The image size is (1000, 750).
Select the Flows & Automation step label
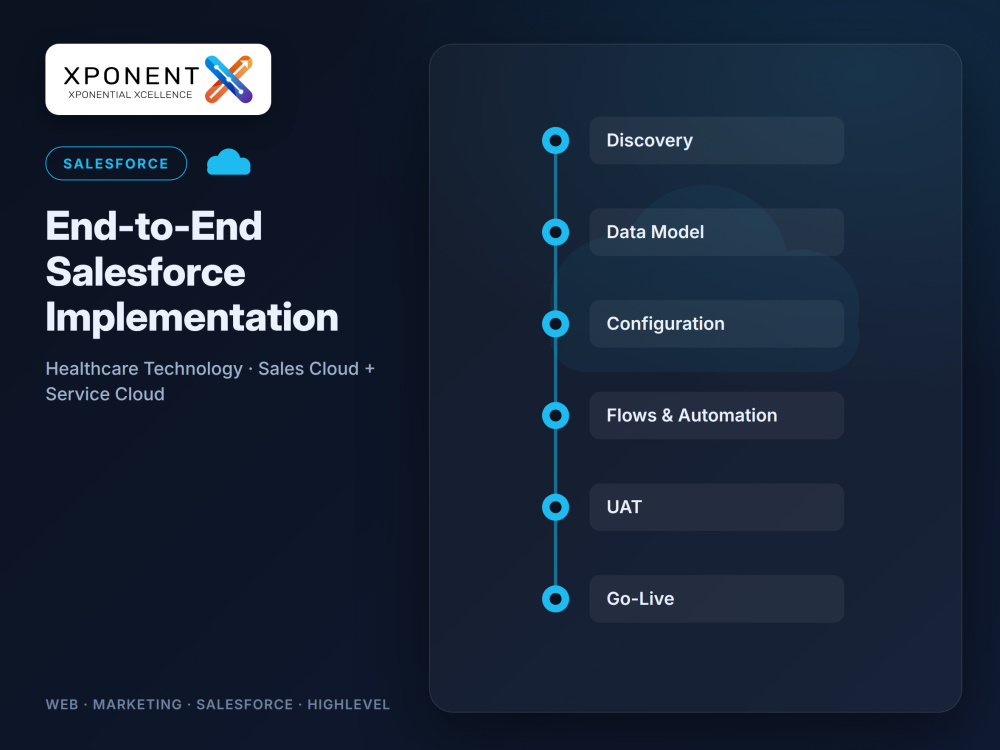click(716, 416)
